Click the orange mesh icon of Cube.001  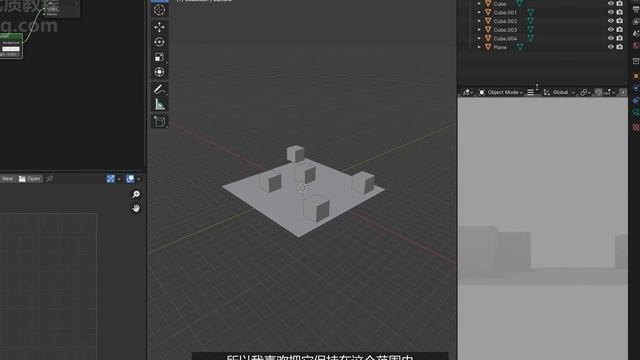coord(488,12)
